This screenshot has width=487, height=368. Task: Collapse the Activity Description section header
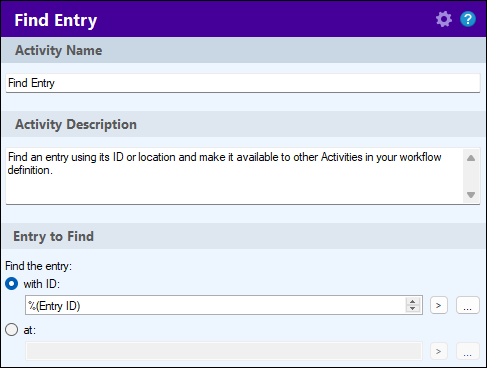243,124
